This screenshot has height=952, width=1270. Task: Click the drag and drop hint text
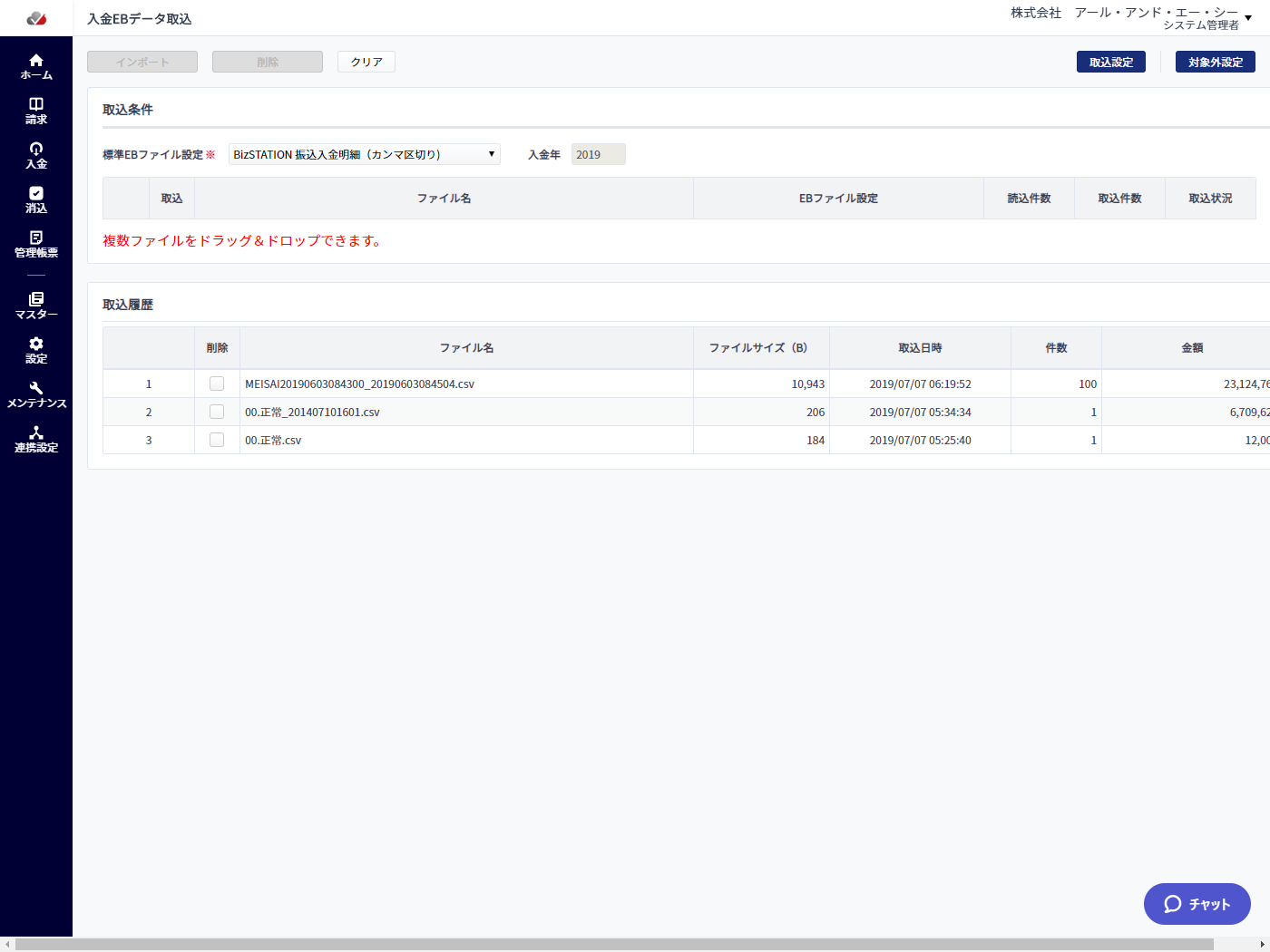[243, 240]
